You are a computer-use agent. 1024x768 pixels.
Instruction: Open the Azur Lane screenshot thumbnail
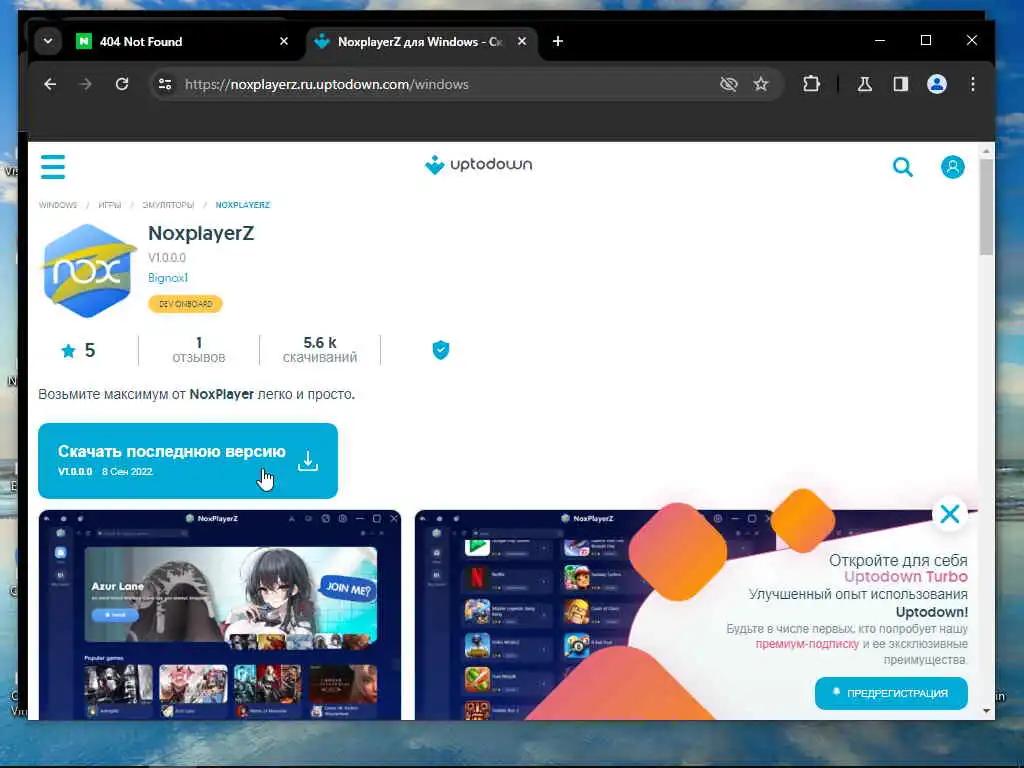point(220,615)
